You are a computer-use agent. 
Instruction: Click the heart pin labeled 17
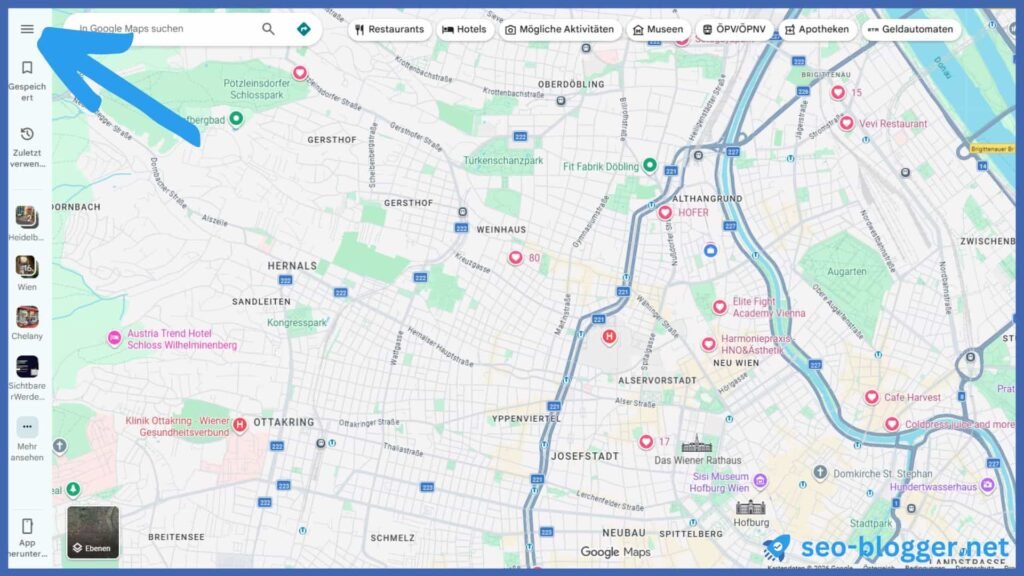646,441
